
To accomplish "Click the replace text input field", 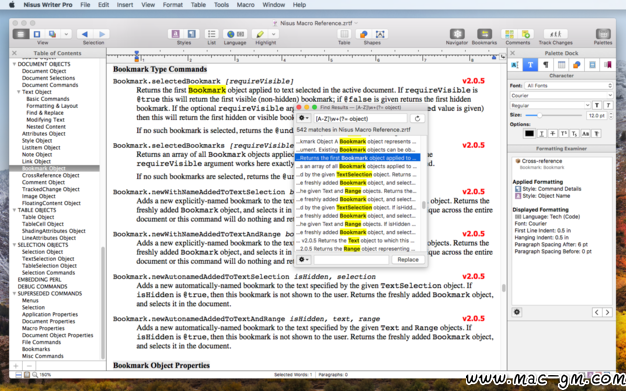I will 351,260.
